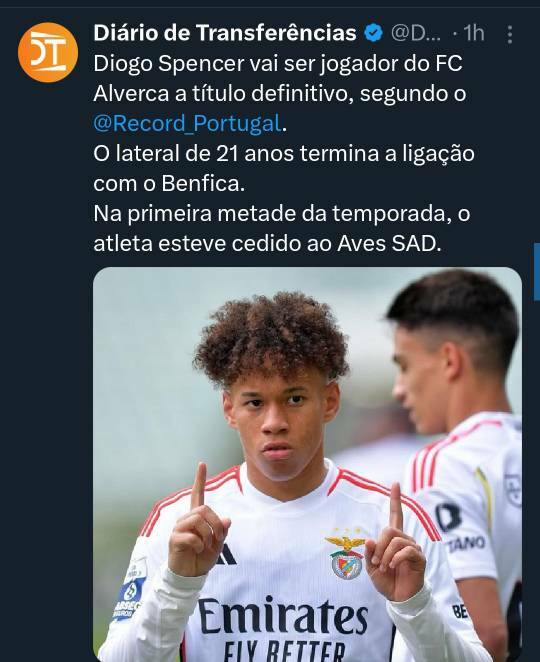Open Diário de Transferências display name
Image resolution: width=540 pixels, height=662 pixels.
click(225, 33)
